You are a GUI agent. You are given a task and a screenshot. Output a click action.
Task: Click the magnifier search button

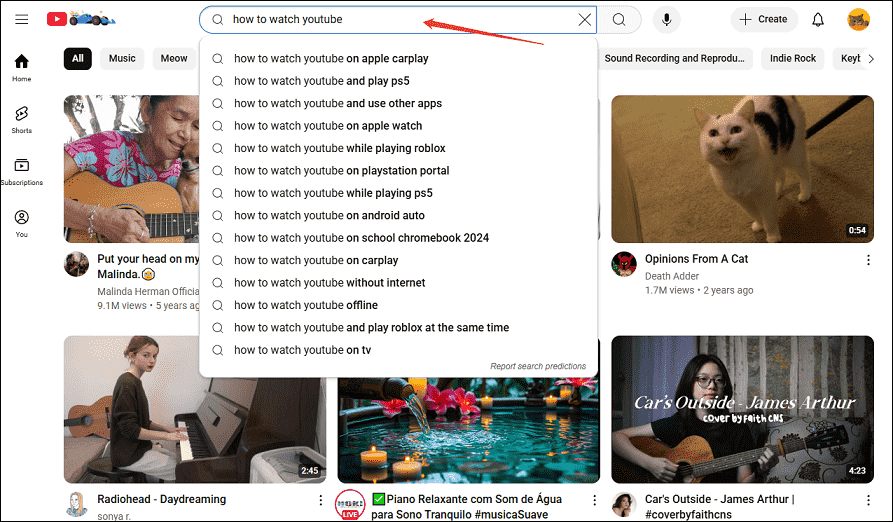(619, 19)
